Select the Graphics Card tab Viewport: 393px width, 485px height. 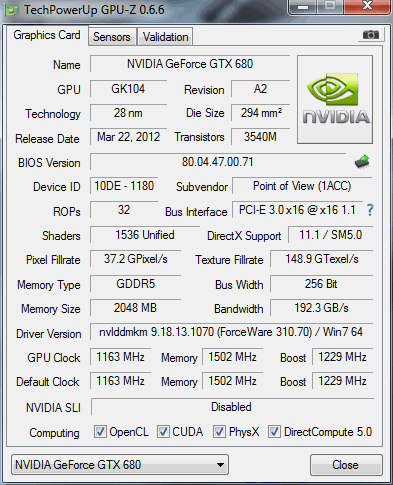(x=47, y=35)
